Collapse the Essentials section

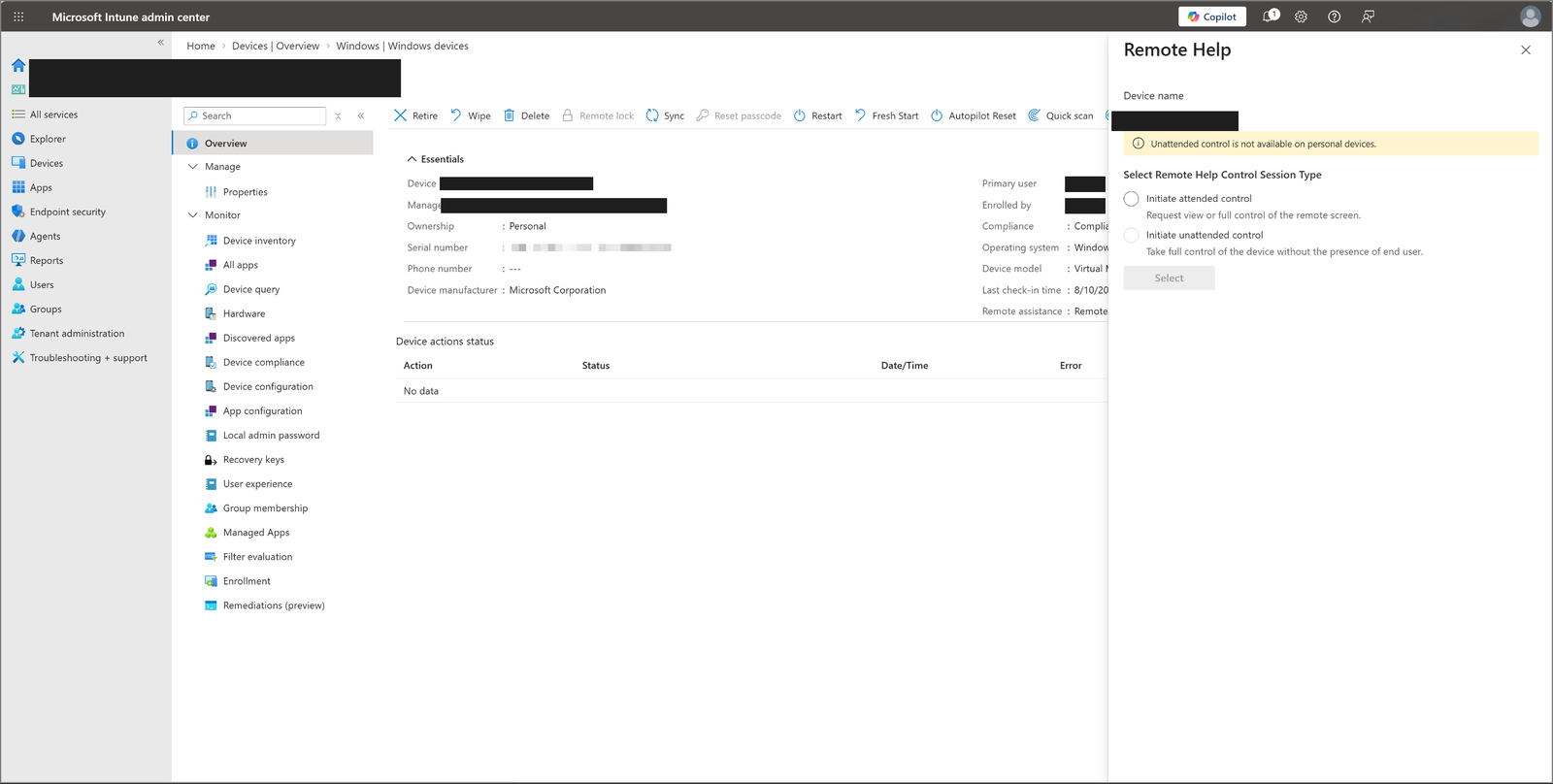412,159
